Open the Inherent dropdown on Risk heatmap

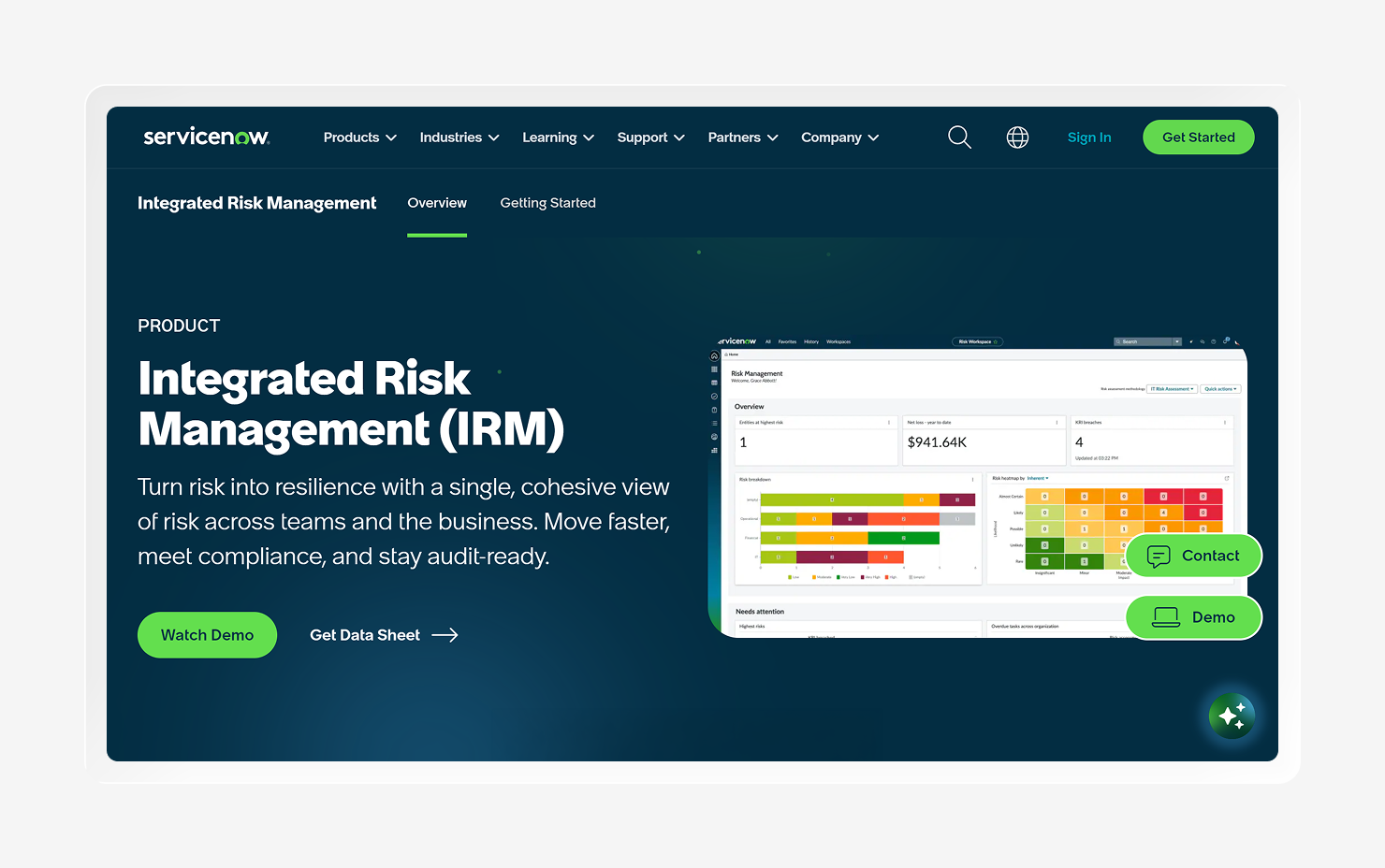coord(1038,478)
